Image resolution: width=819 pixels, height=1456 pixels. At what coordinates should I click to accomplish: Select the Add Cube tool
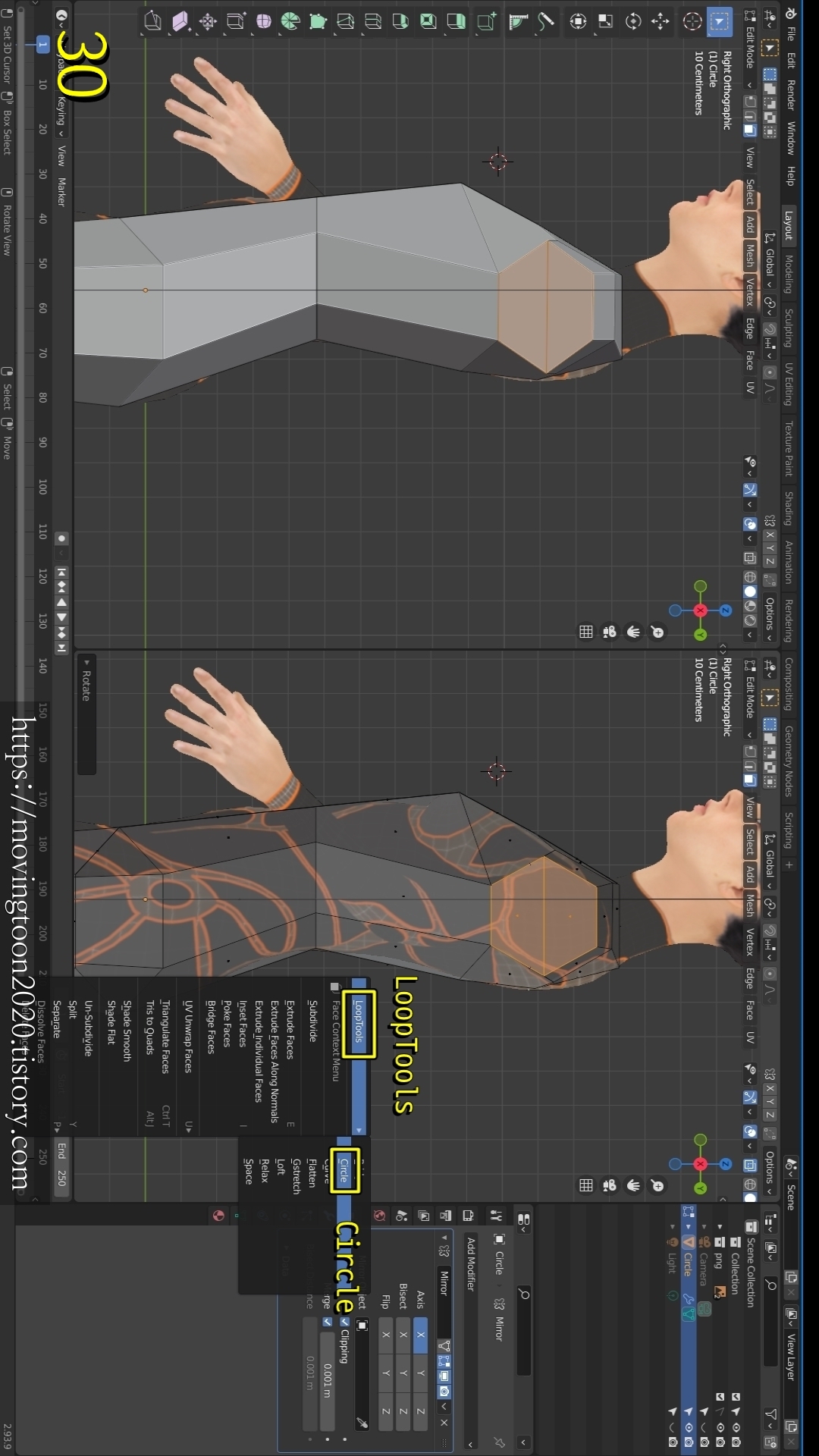click(487, 21)
